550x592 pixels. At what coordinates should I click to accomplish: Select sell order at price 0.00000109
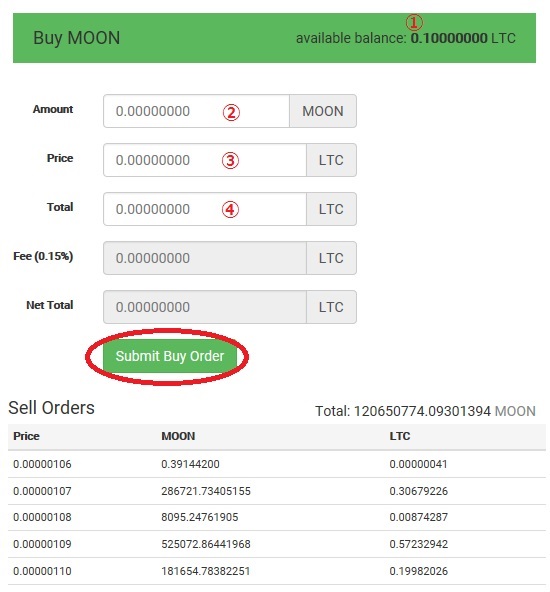click(x=277, y=544)
